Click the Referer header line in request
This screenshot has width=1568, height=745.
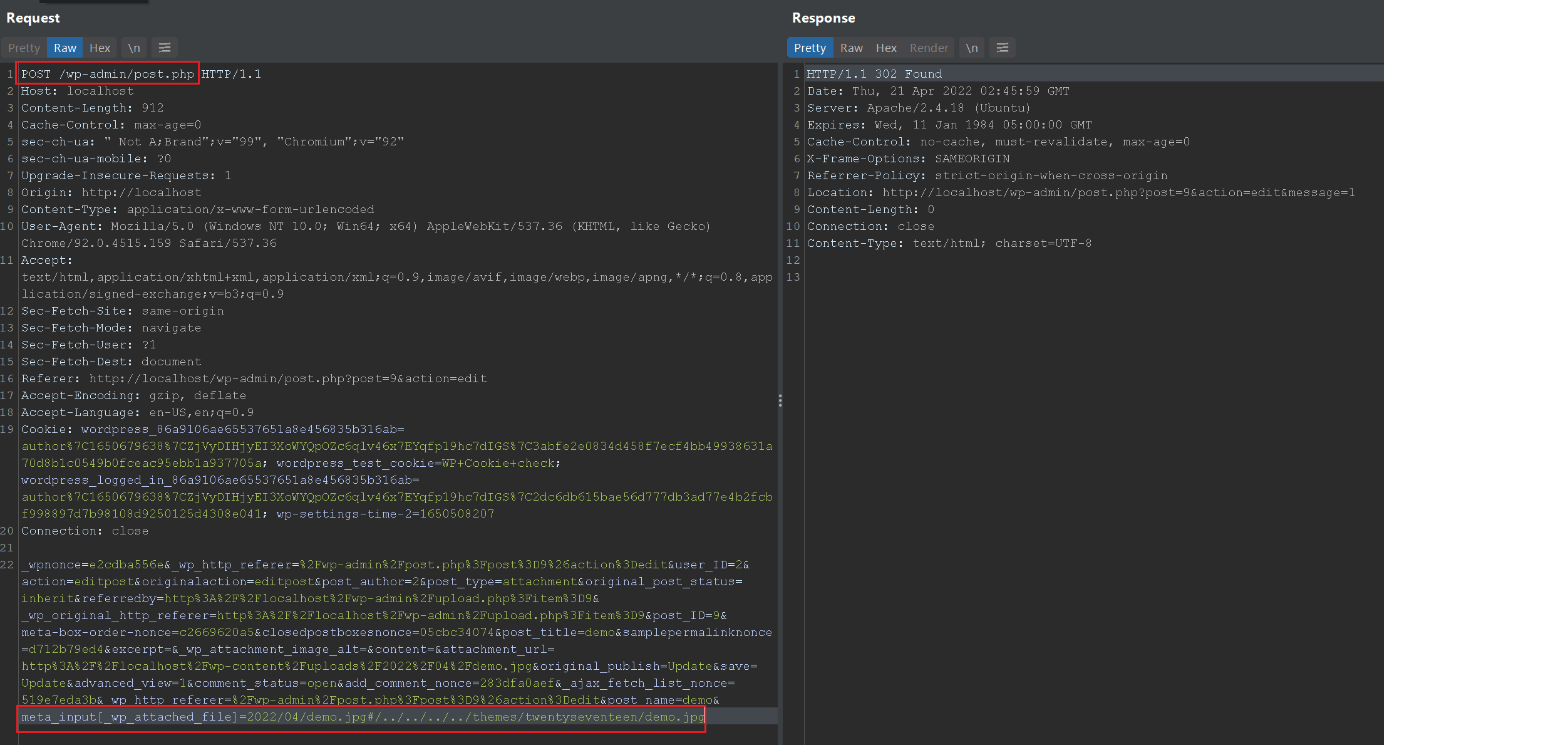254,378
